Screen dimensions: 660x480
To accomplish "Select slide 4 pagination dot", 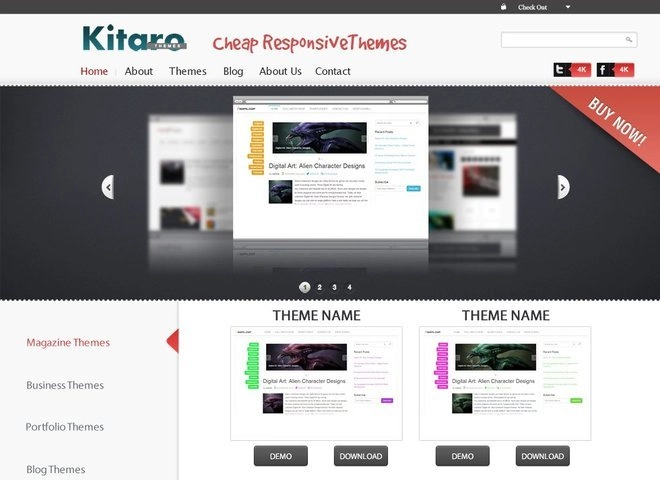I will point(349,287).
